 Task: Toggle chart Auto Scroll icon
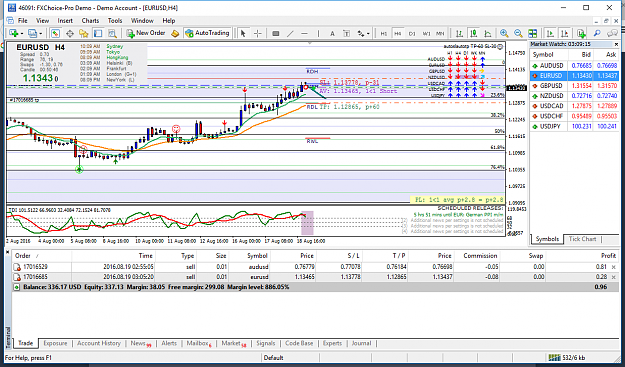coord(550,33)
